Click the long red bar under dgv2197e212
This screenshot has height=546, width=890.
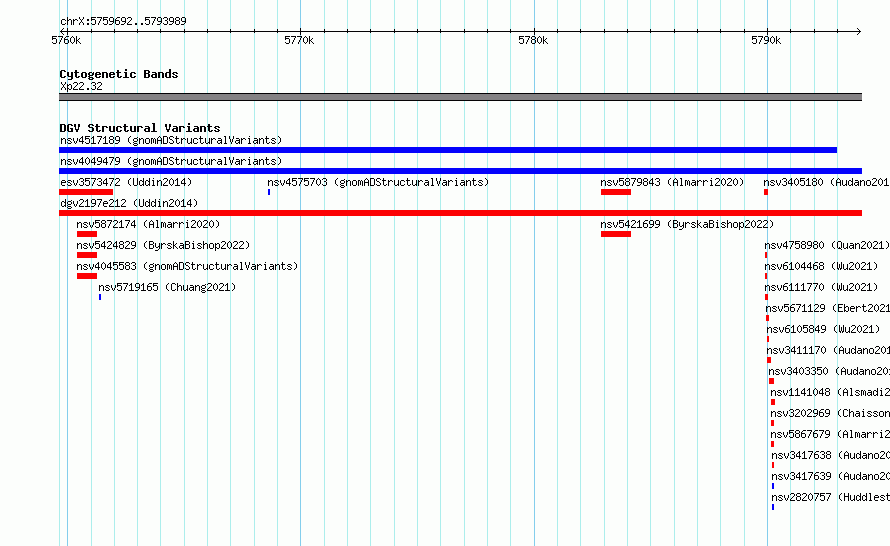point(460,213)
